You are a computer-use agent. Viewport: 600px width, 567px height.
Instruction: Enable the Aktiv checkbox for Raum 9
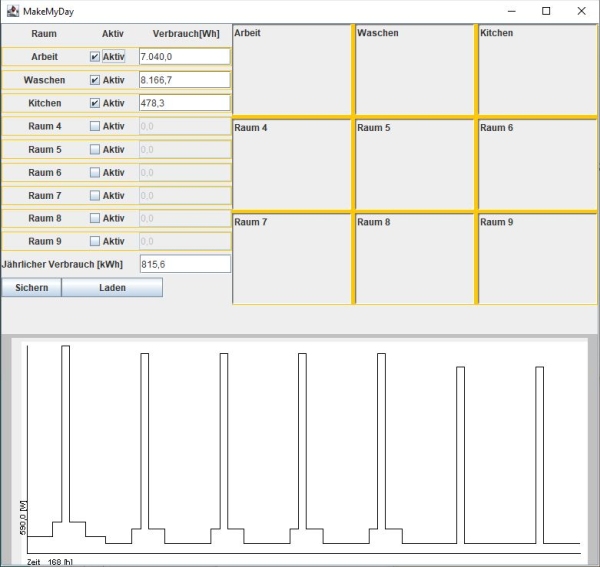coord(95,241)
